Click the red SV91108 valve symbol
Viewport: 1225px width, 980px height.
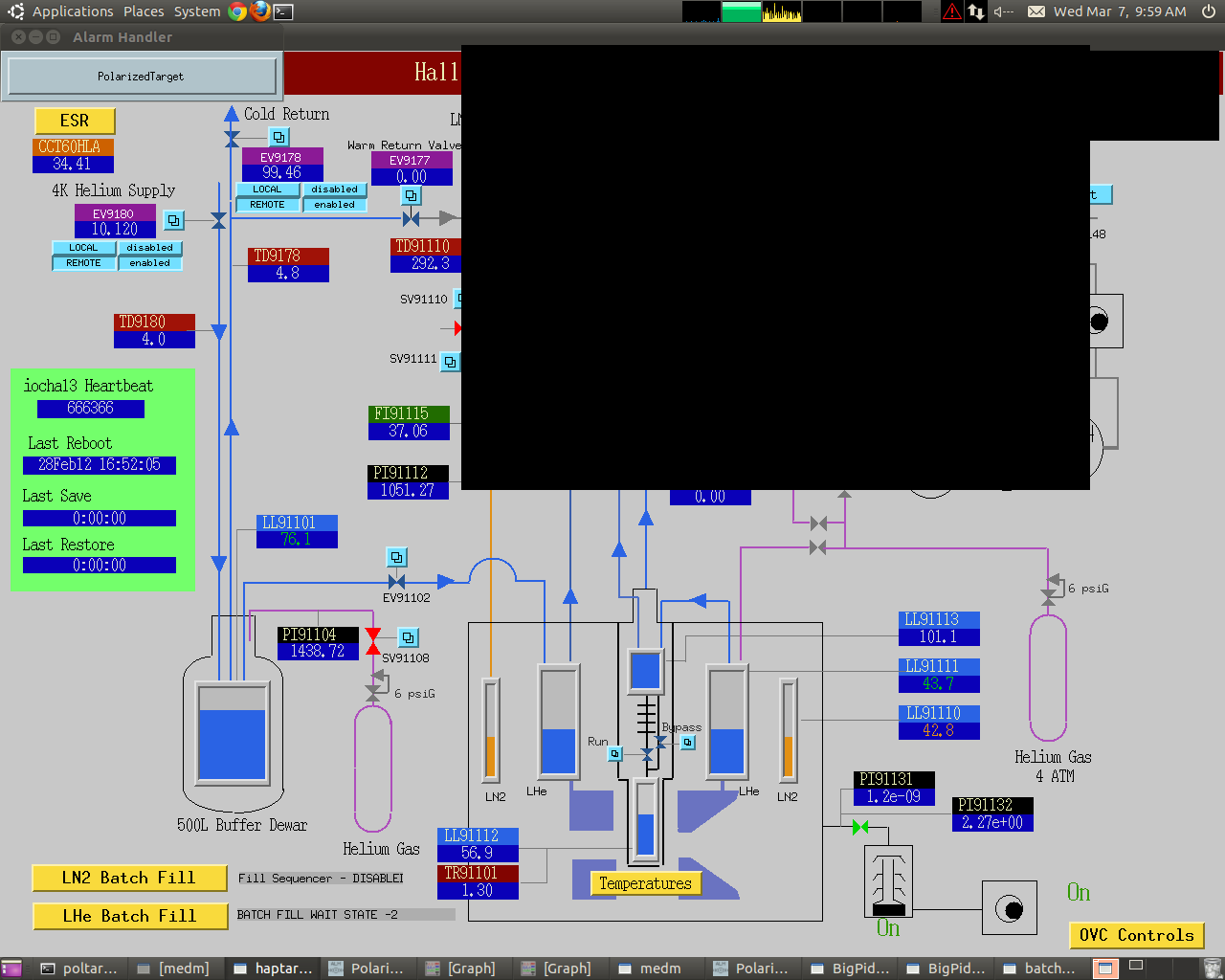click(x=373, y=642)
